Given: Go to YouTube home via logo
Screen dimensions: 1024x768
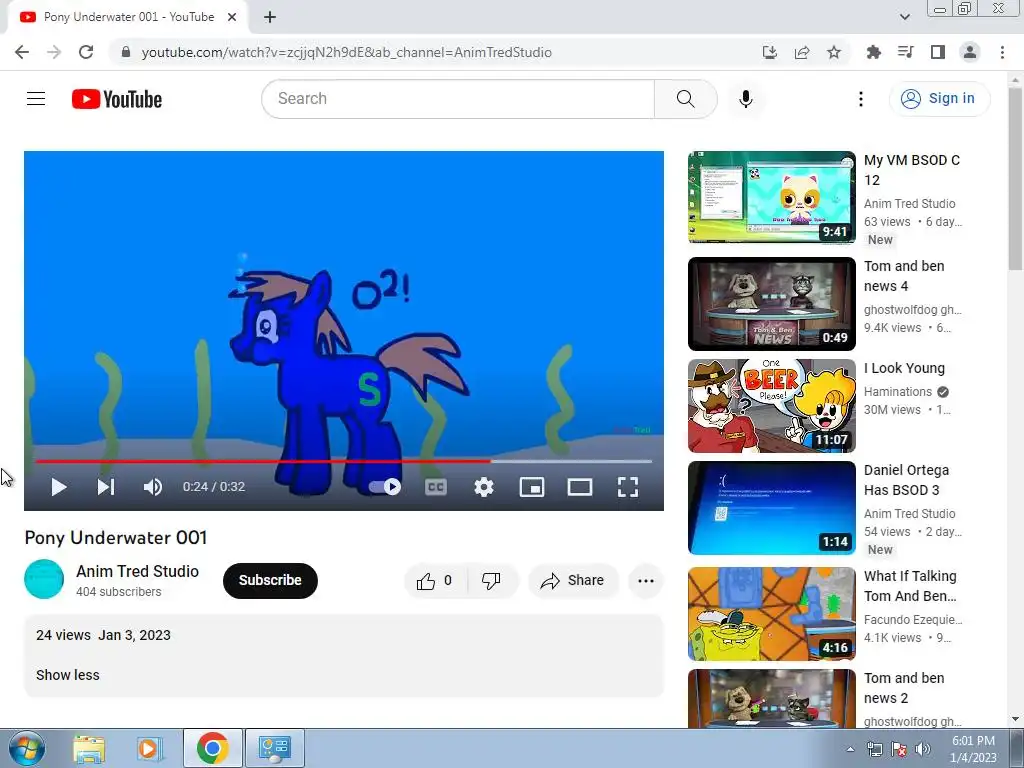Looking at the screenshot, I should pyautogui.click(x=117, y=99).
